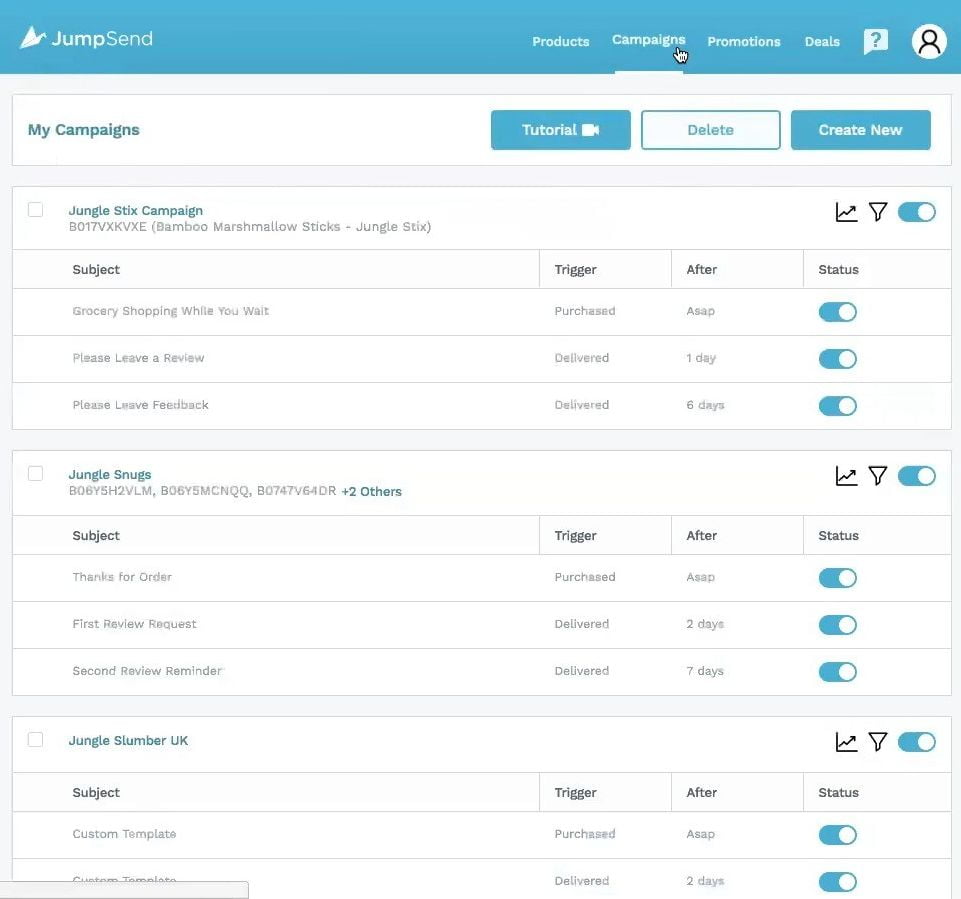
Task: Disable the First Review Request email
Action: [837, 625]
